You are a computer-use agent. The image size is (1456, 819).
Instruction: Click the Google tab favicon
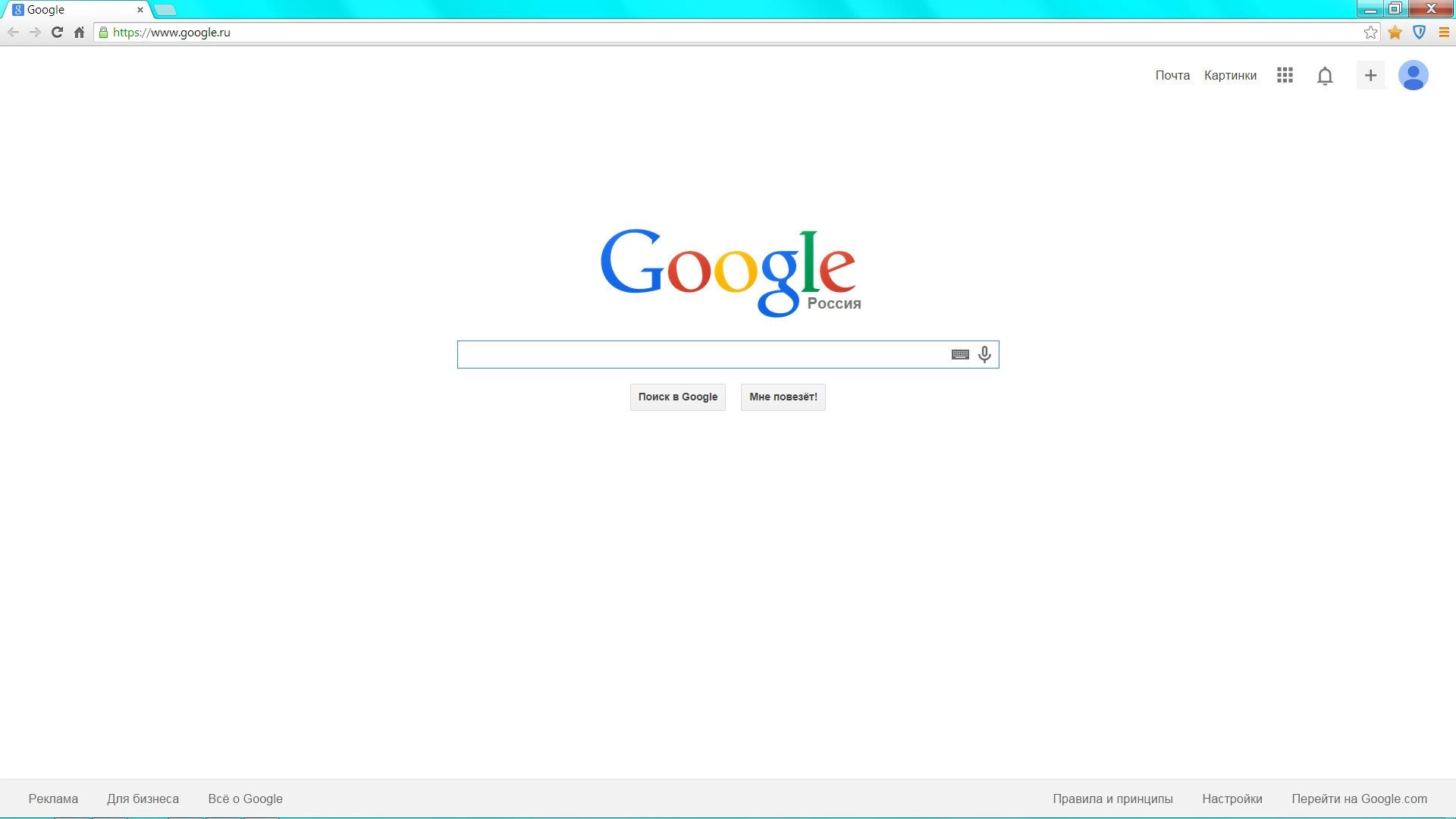(x=18, y=10)
